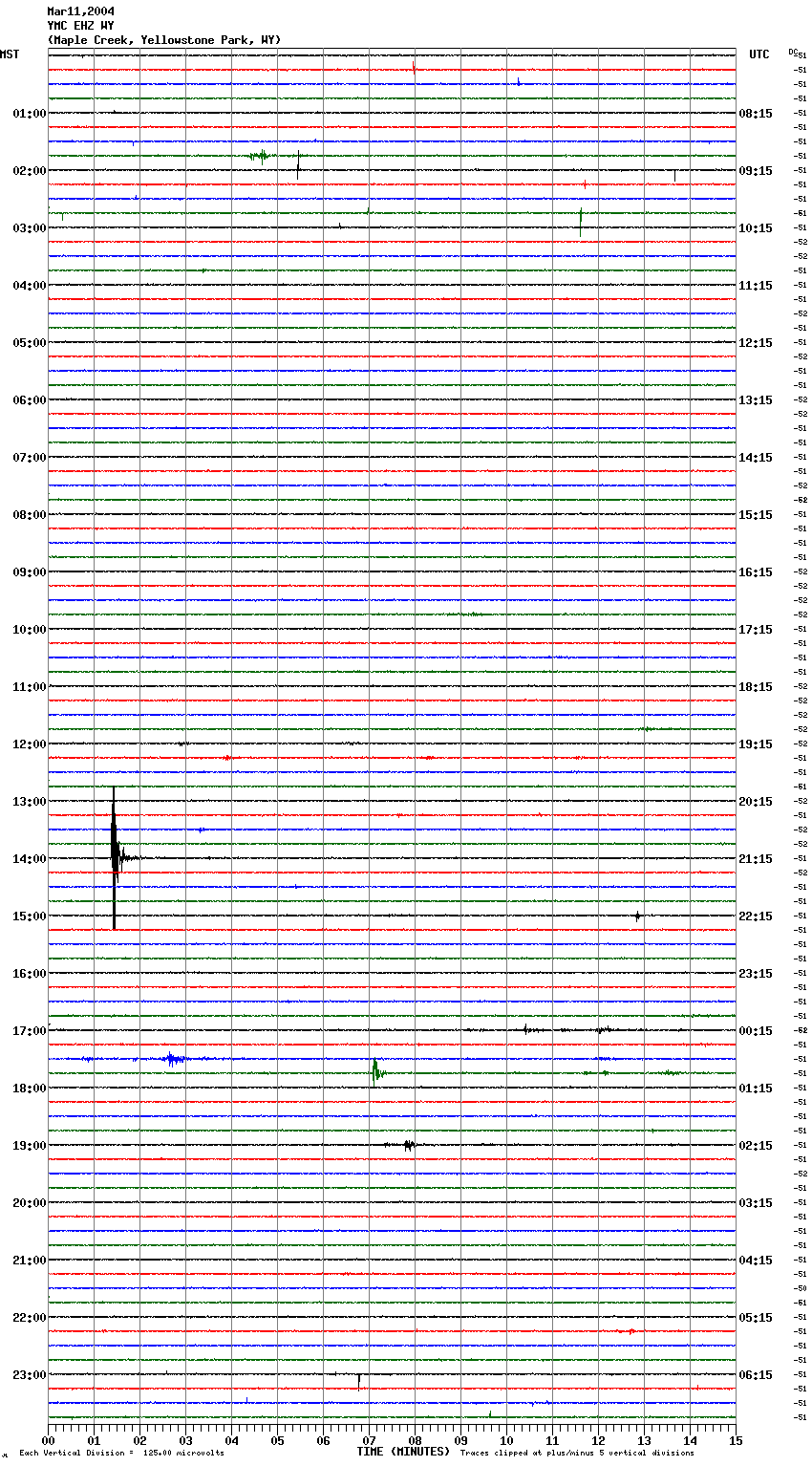Click the 04:00 MST time label
Screen dimensions: 812x1466
[x=30, y=286]
